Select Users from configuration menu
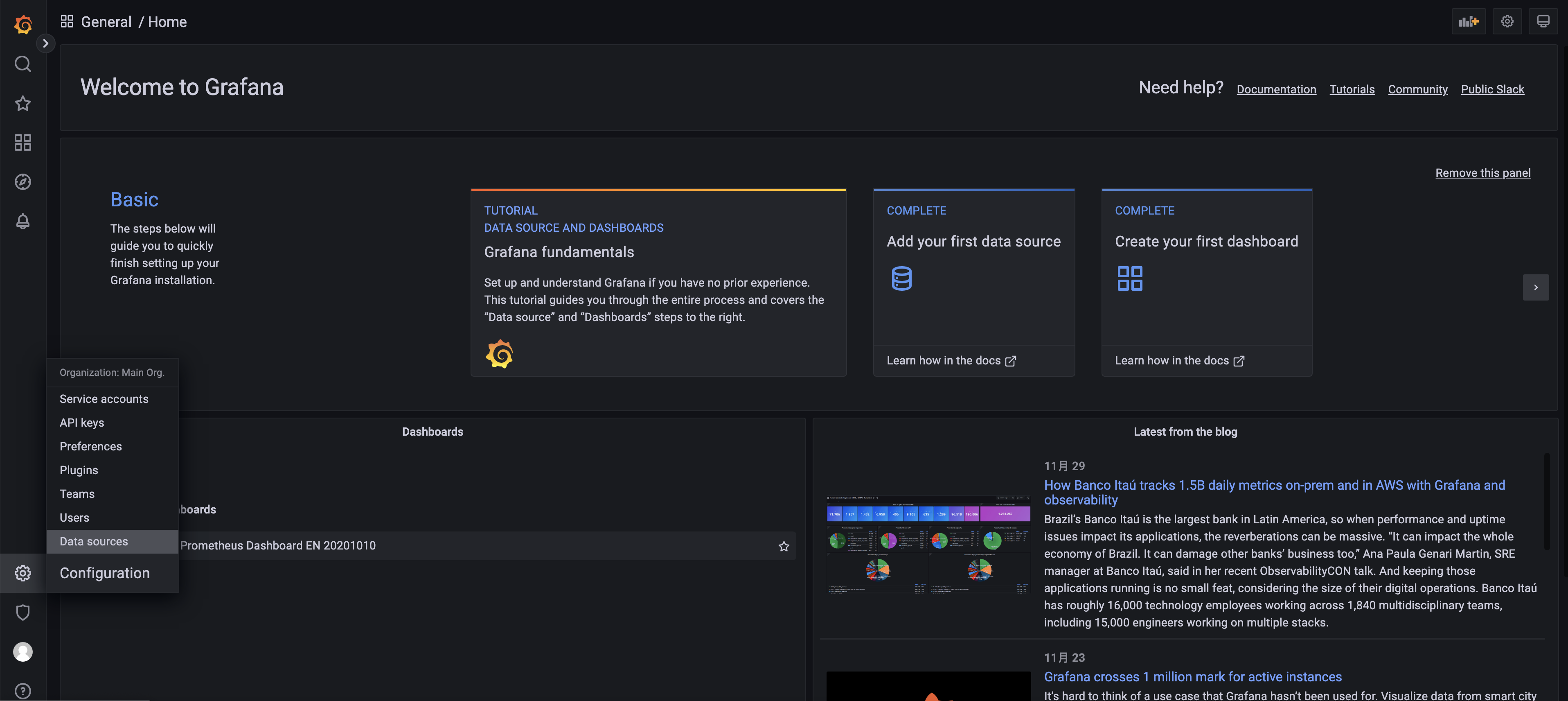This screenshot has height=701, width=1568. tap(74, 517)
